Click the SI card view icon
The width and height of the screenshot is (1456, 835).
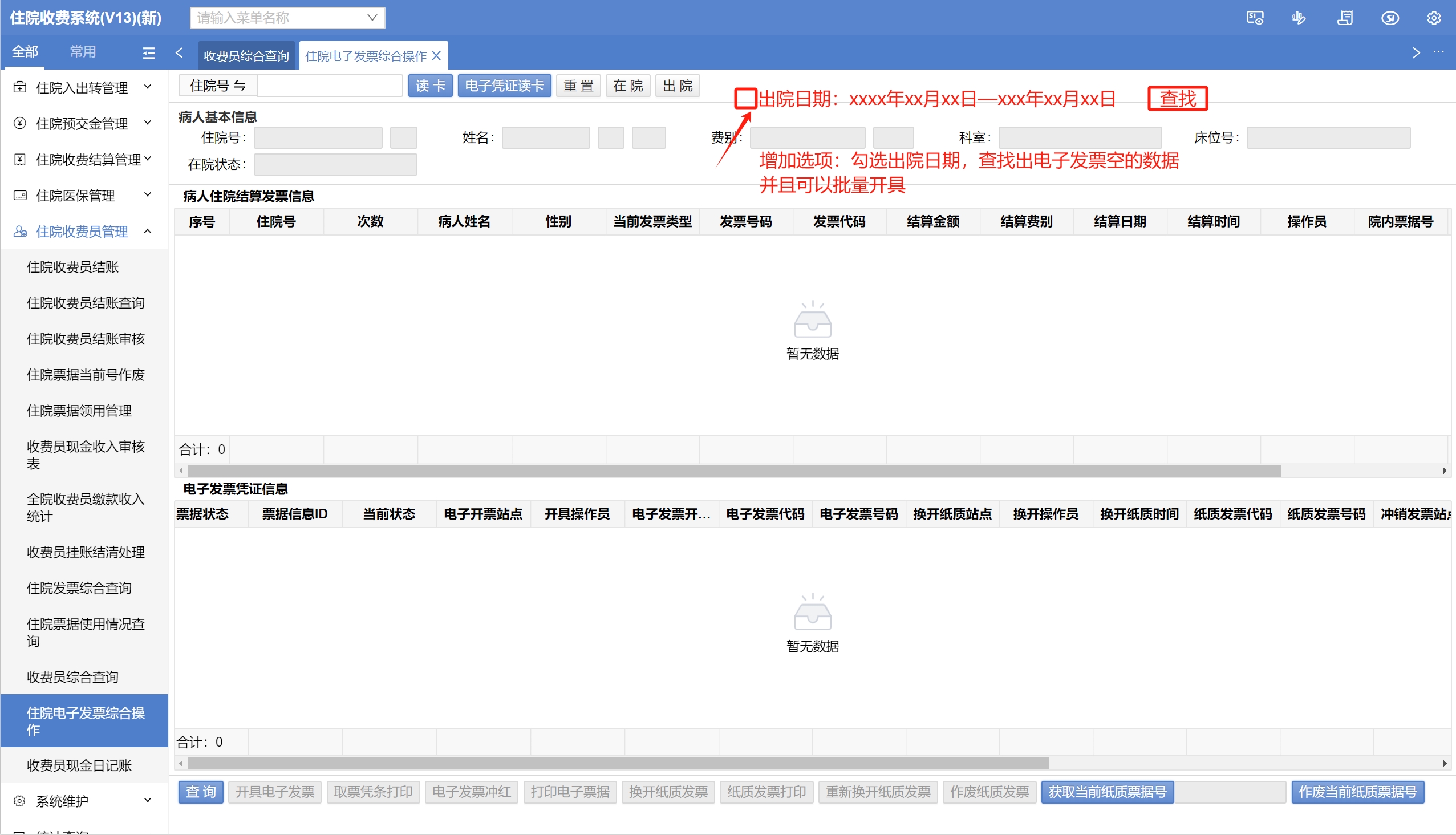1255,18
